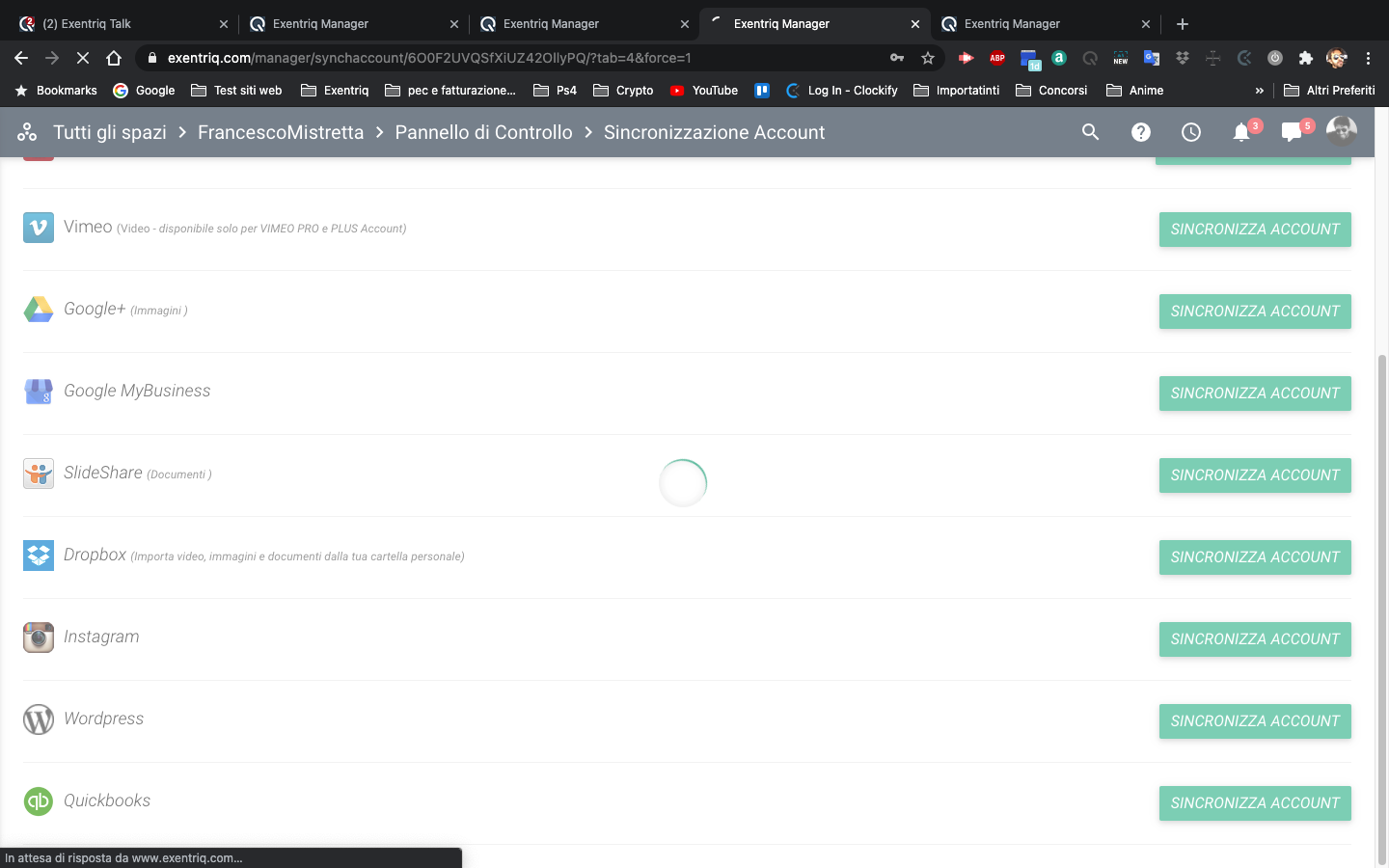Click the user profile avatar in header

1341,131
